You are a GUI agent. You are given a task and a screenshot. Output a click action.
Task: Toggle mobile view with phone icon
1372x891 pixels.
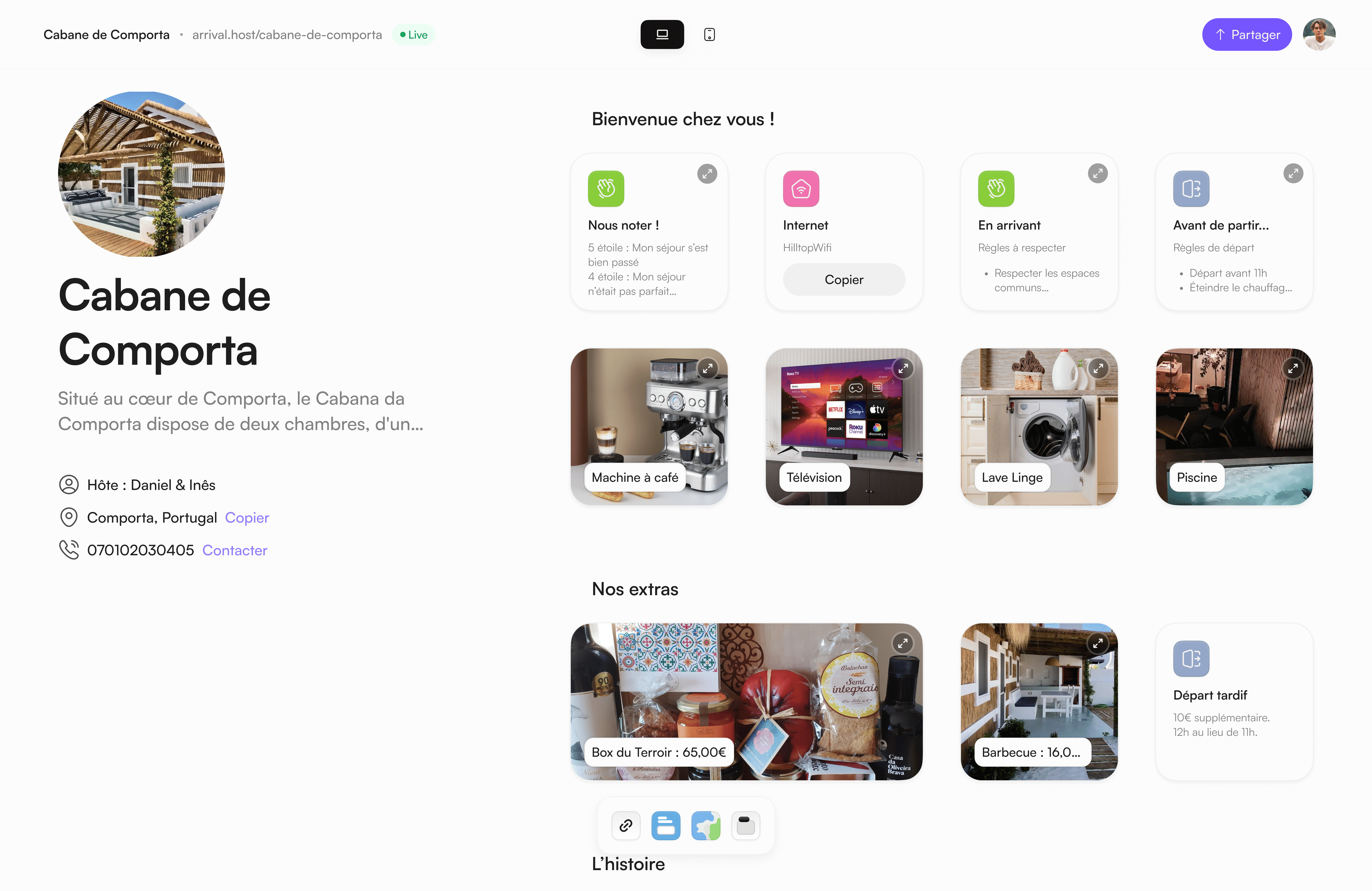[x=709, y=34]
